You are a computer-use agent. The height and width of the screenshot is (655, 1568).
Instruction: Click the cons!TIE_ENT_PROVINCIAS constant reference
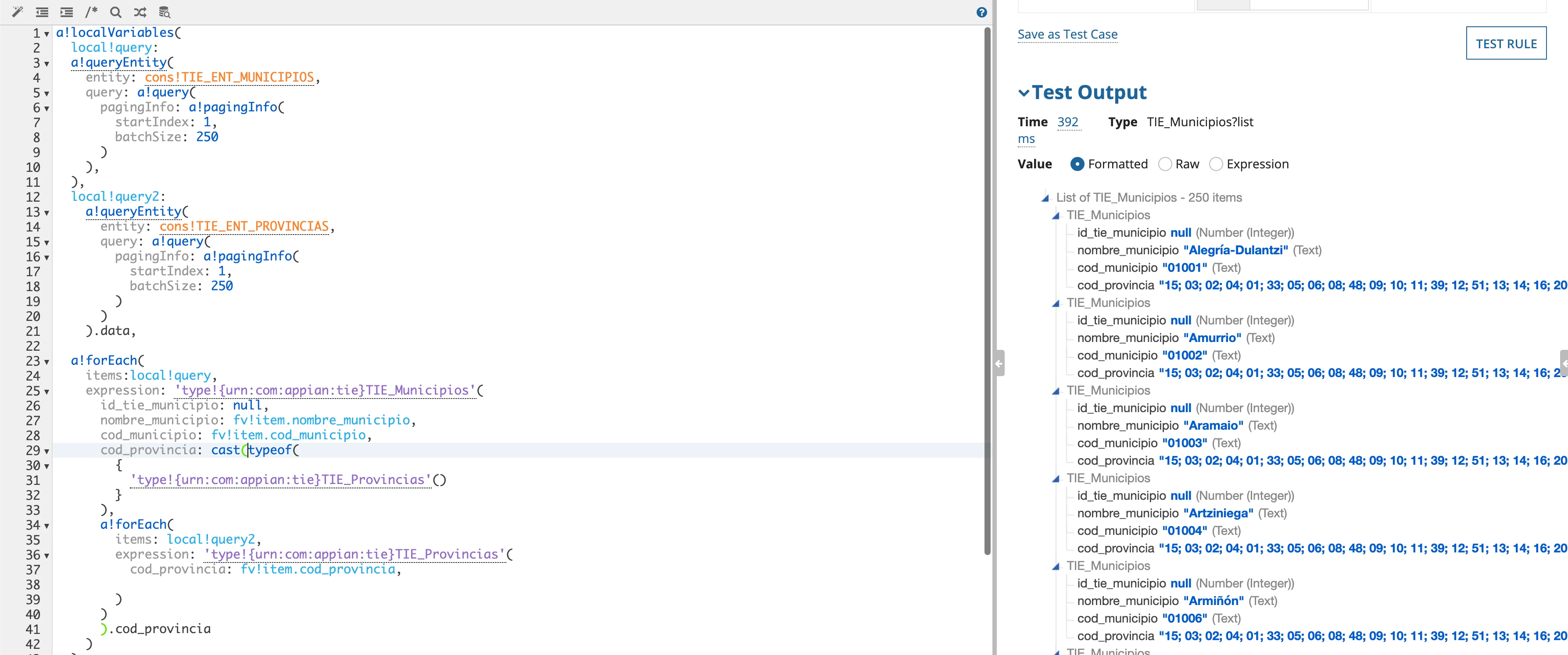244,226
